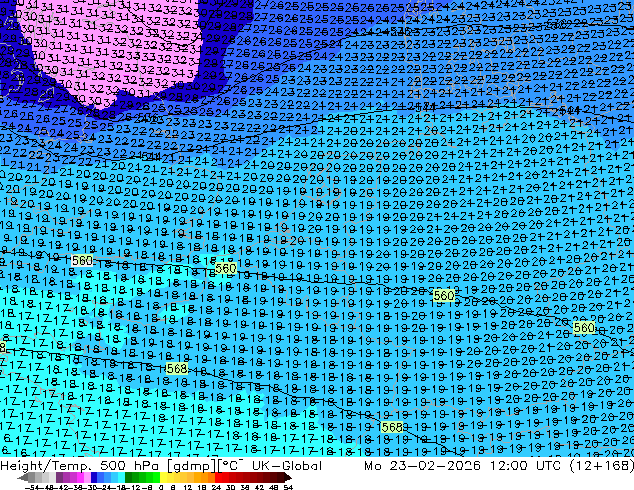Click the leftmost 560 contour label
The width and height of the screenshot is (634, 490).
click(82, 261)
